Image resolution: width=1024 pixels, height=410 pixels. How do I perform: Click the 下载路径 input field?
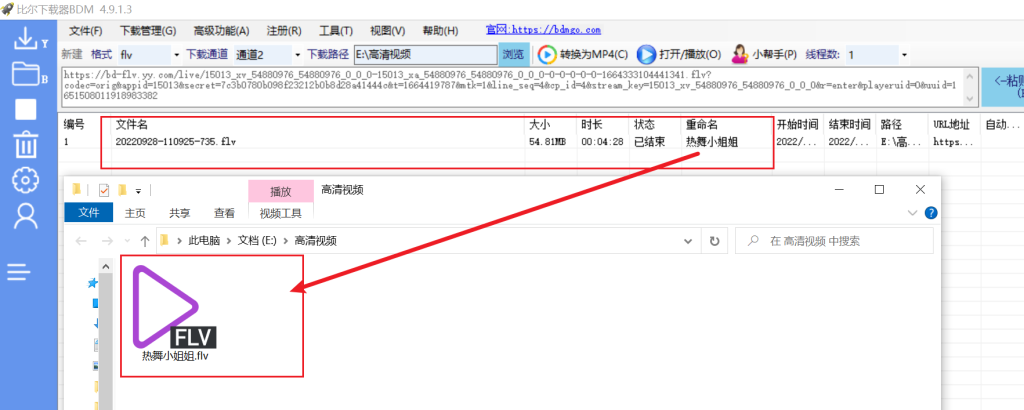[425, 55]
